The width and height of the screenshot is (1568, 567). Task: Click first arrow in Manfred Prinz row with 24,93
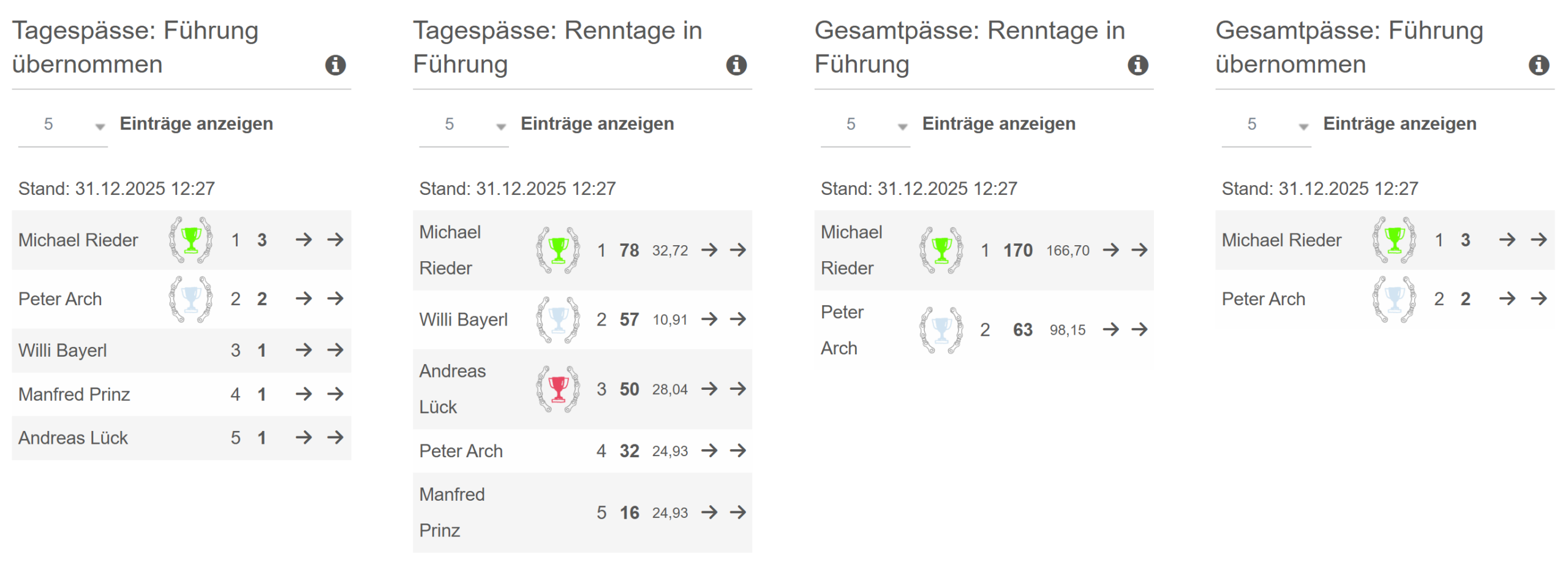pyautogui.click(x=709, y=512)
